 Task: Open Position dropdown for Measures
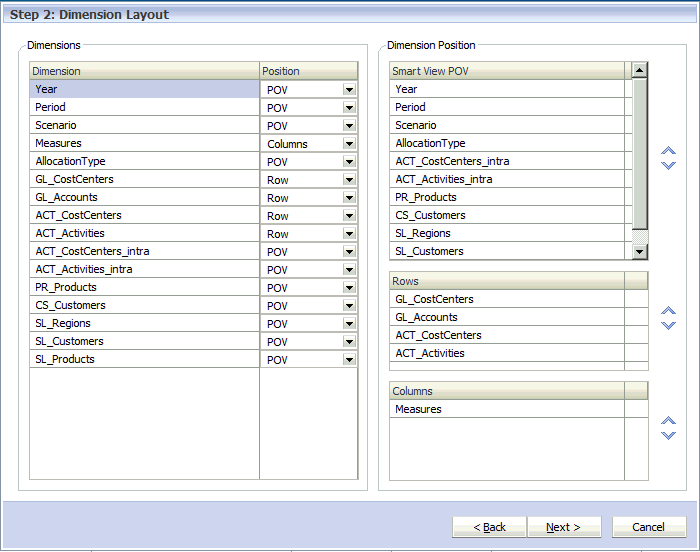(x=349, y=144)
